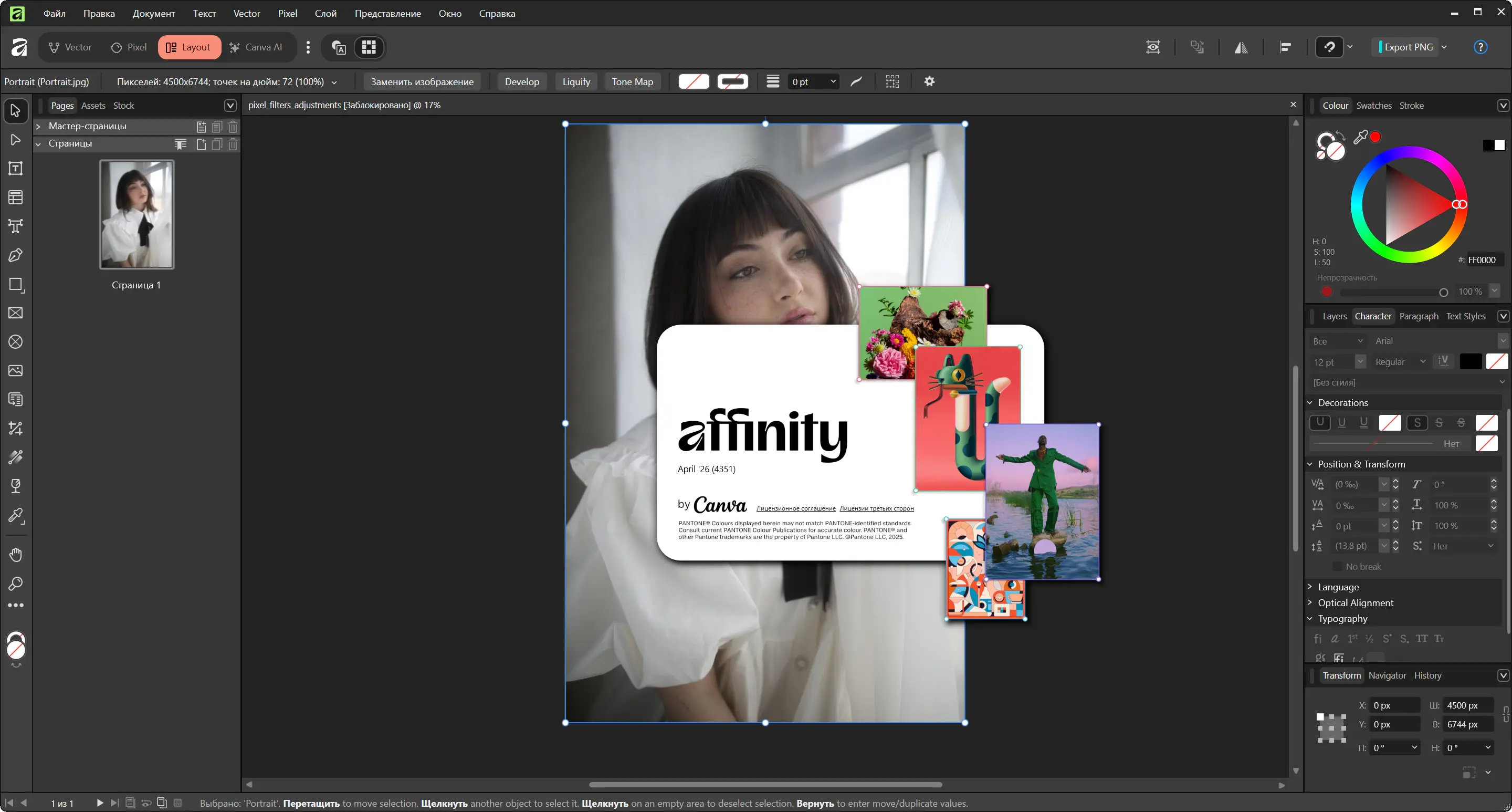
Task: Select the Table tool
Action: point(16,197)
